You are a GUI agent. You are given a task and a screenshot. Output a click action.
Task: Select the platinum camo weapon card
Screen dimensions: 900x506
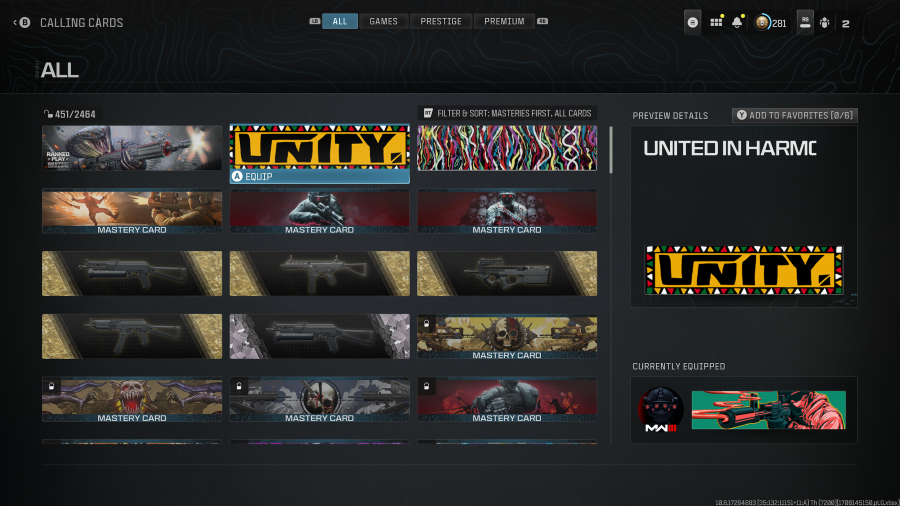tap(320, 336)
